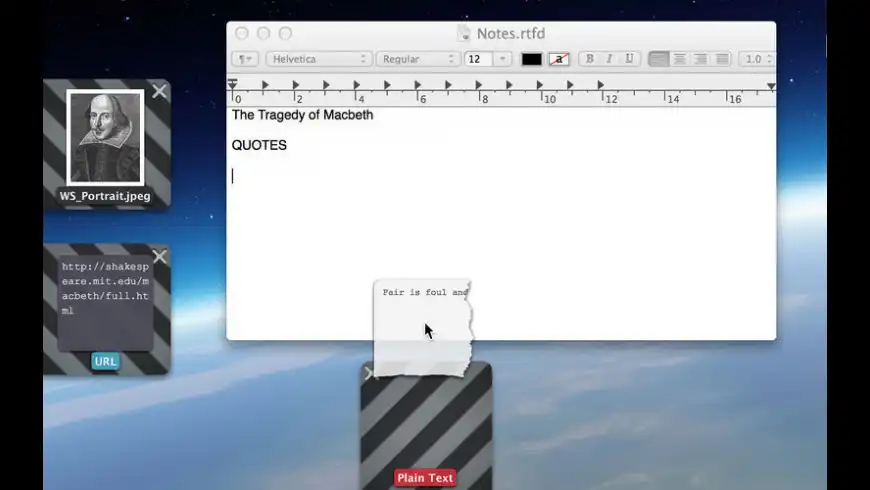
Task: Click the 'Fair is foul' text clipping
Action: (x=423, y=329)
